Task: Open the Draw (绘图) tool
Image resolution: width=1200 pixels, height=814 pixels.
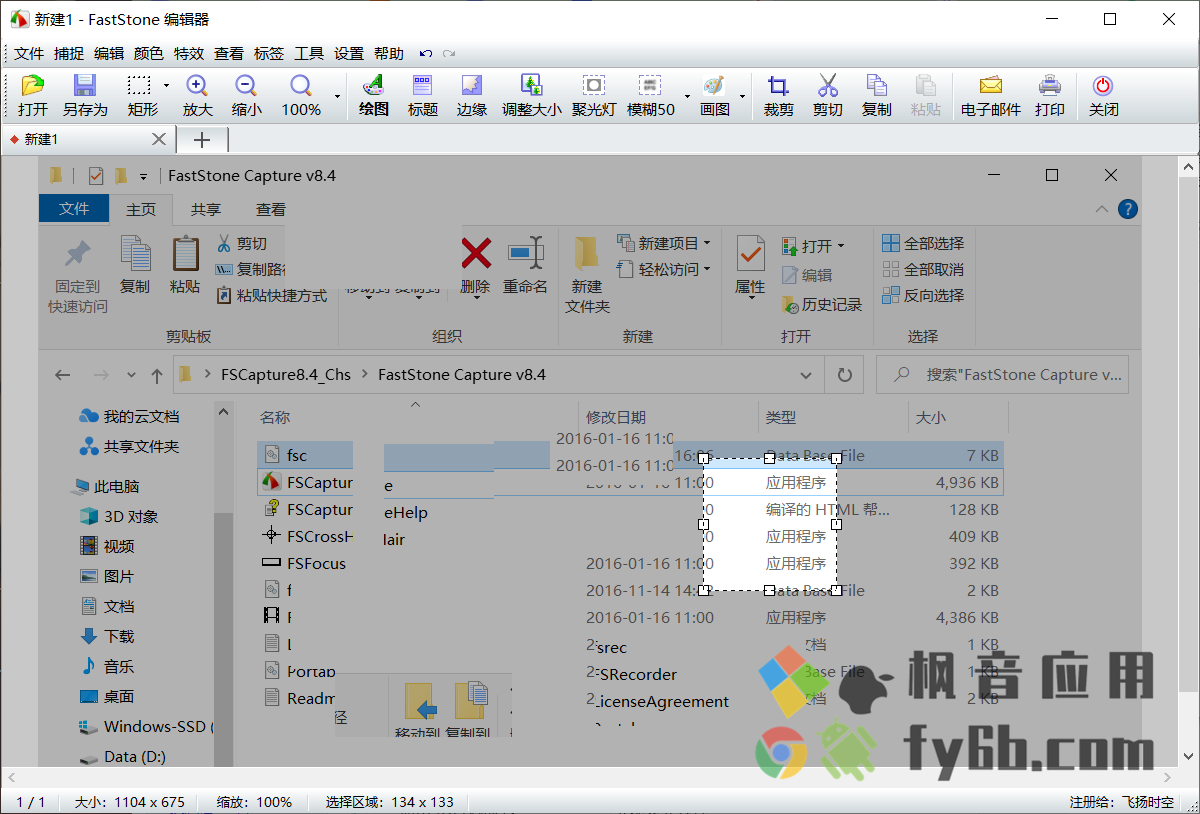Action: tap(373, 95)
